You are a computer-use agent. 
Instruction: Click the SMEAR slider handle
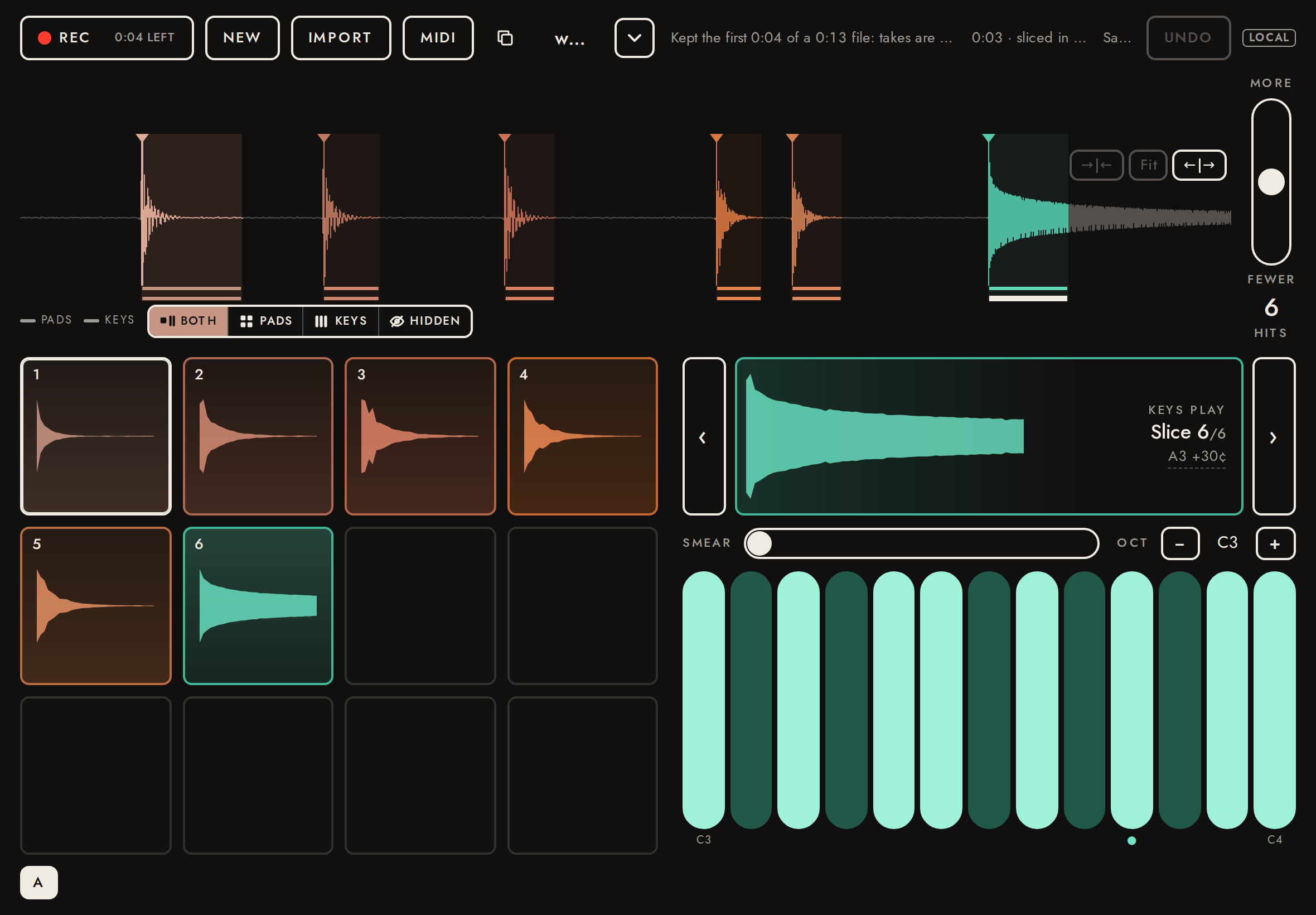click(759, 543)
